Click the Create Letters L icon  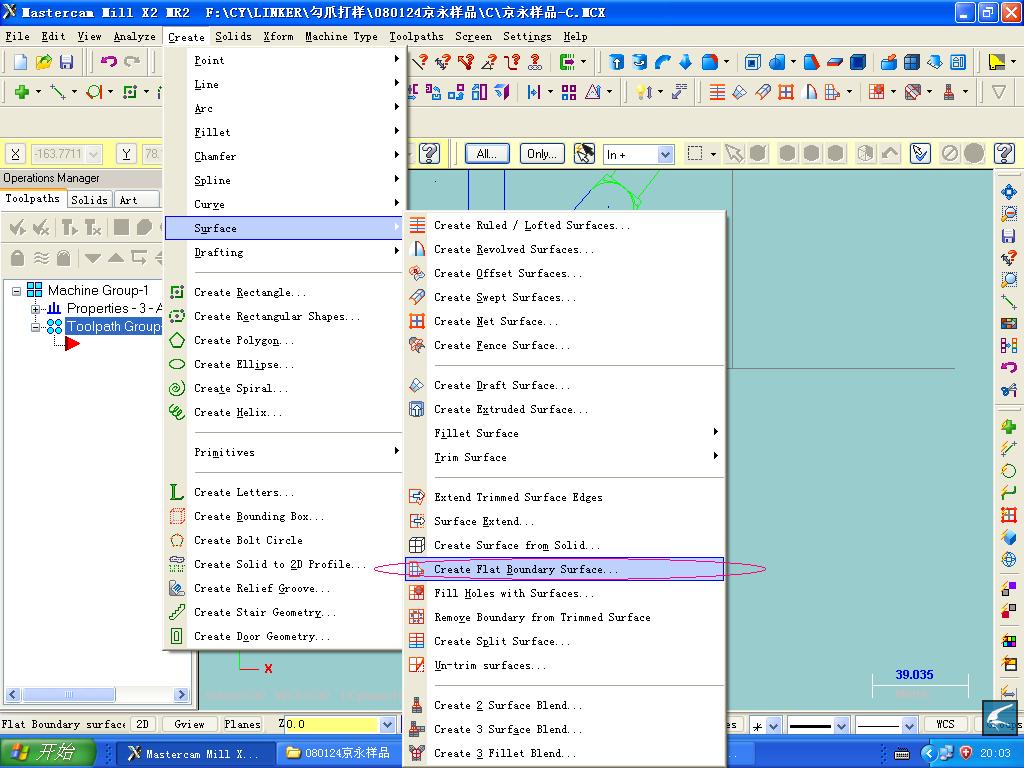177,492
